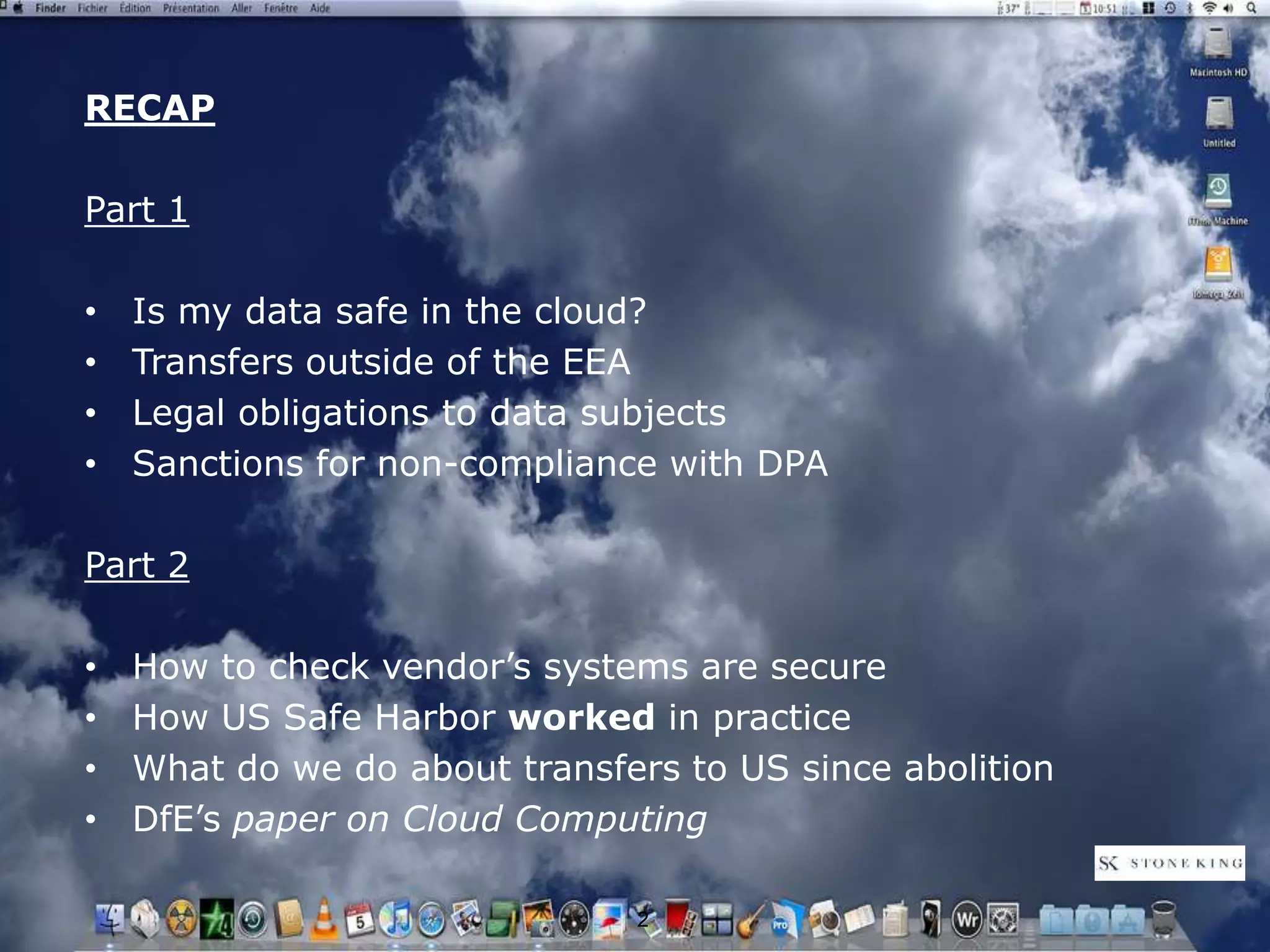Launch Photo Booth red curtain icon
Viewport: 1270px width, 952px height.
tap(681, 919)
